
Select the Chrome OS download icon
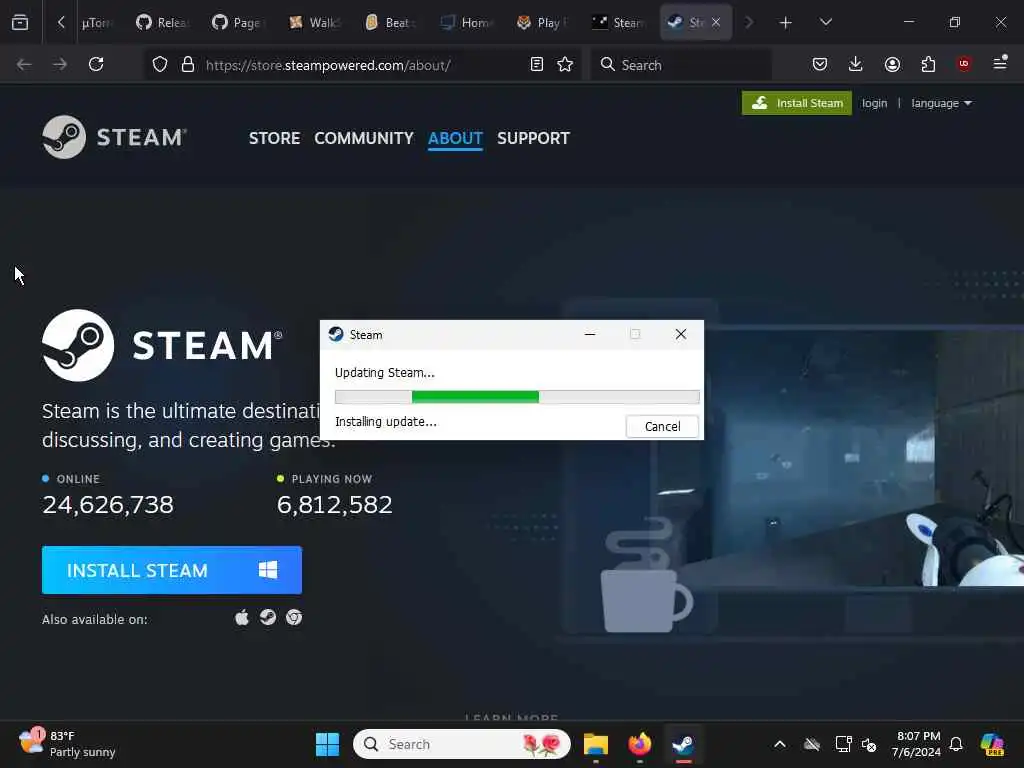click(294, 618)
